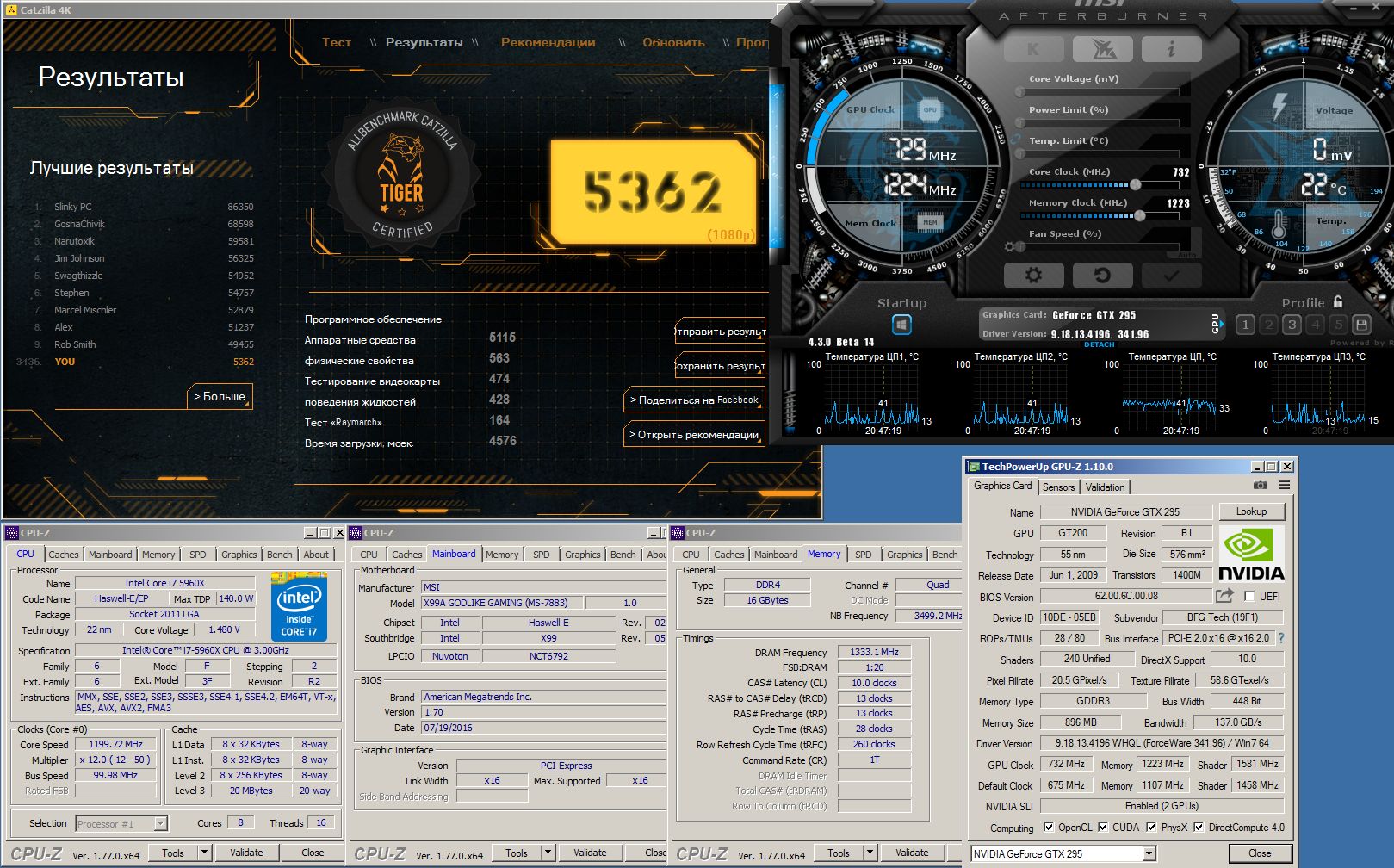This screenshot has width=1394, height=868.
Task: Click the Intel Core i7 logo in CPU-Z
Action: point(299,606)
